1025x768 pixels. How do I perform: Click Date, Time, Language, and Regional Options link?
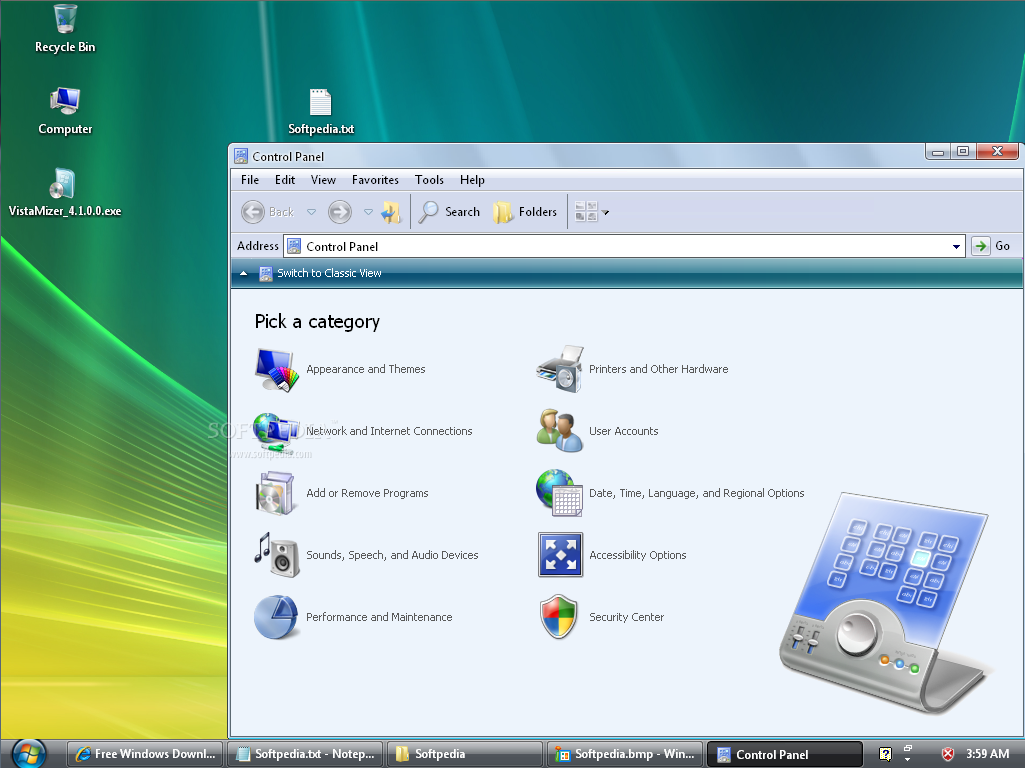[696, 493]
